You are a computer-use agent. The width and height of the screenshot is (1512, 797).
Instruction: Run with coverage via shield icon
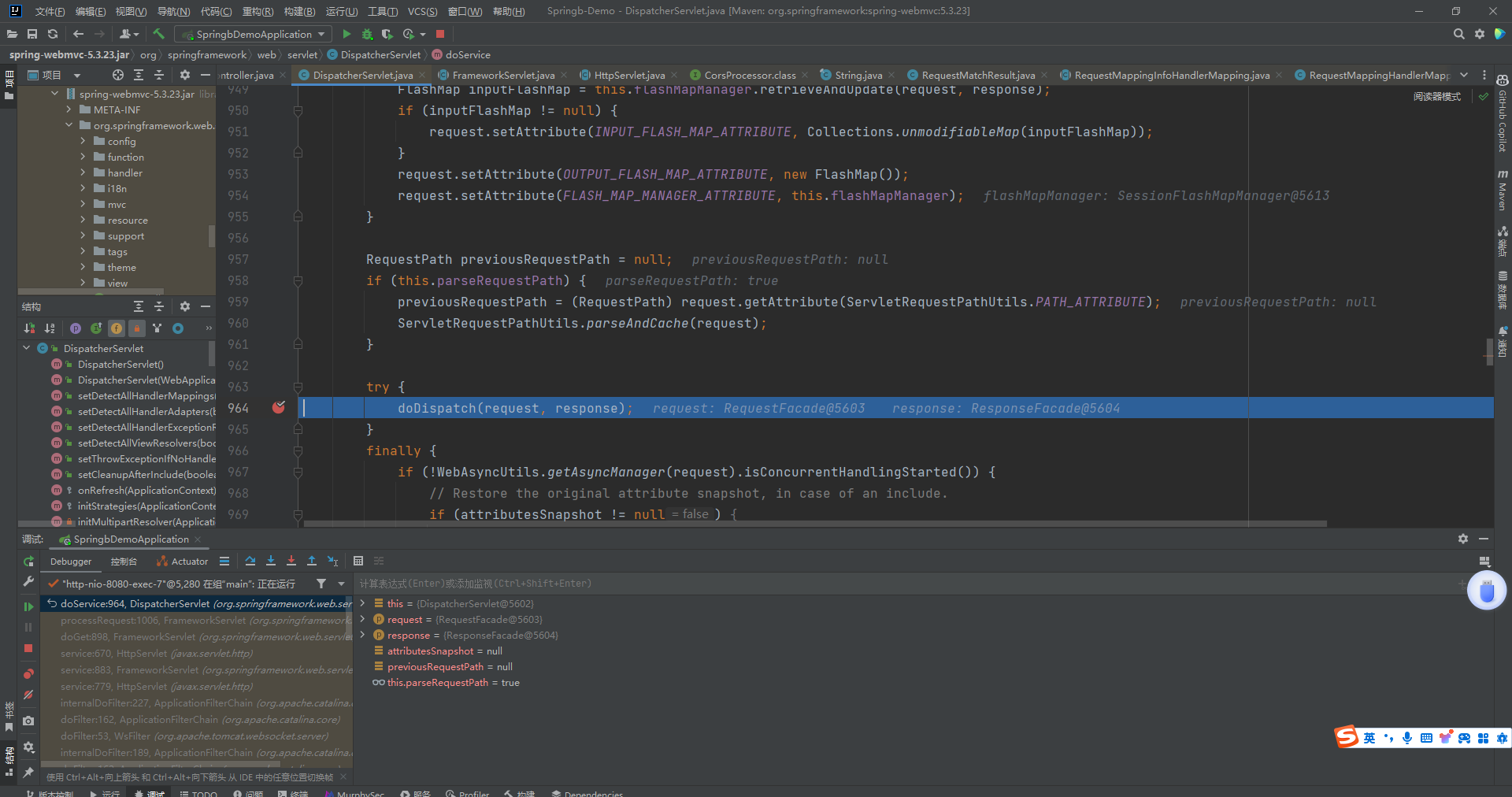(387, 34)
